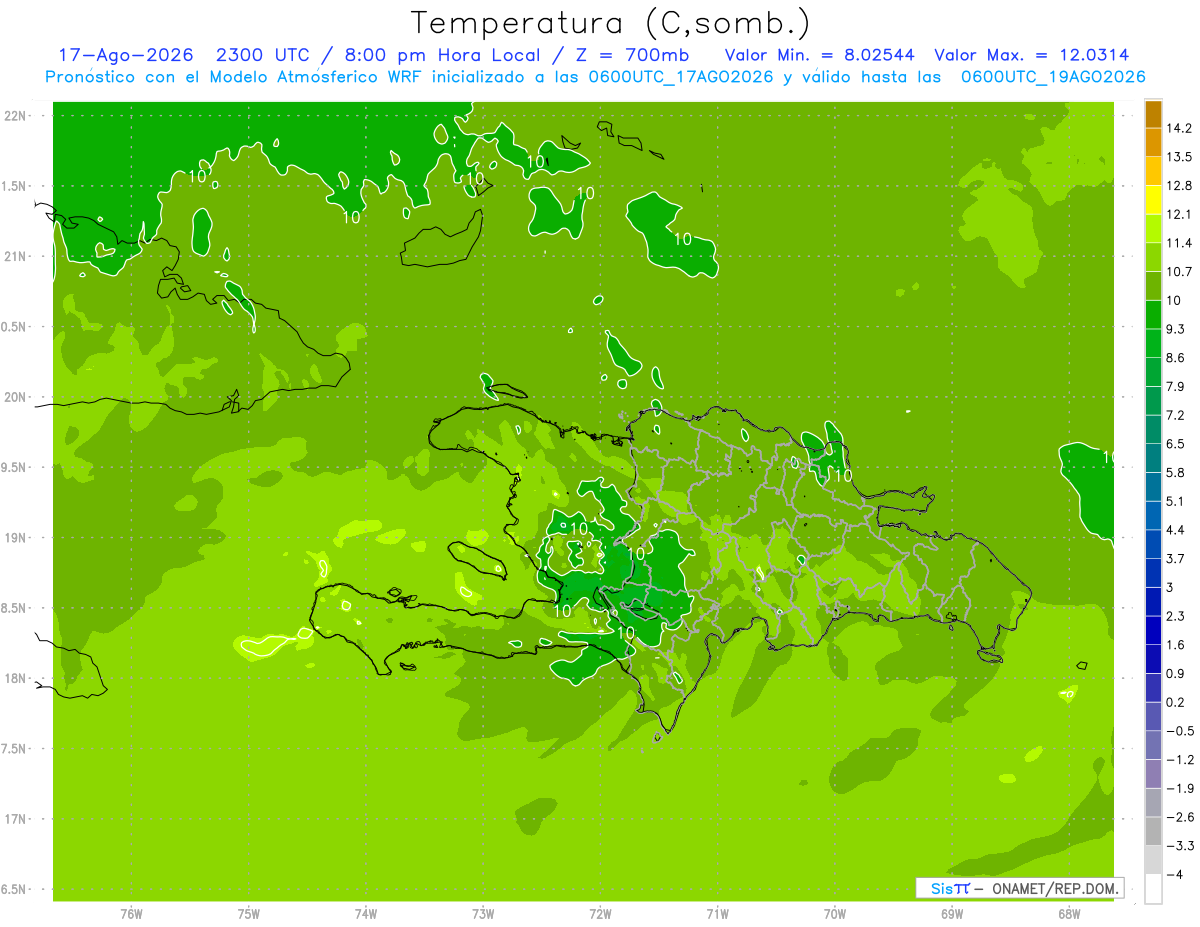Select the '20N' latitude axis label
1200x927 pixels.
pyautogui.click(x=15, y=397)
